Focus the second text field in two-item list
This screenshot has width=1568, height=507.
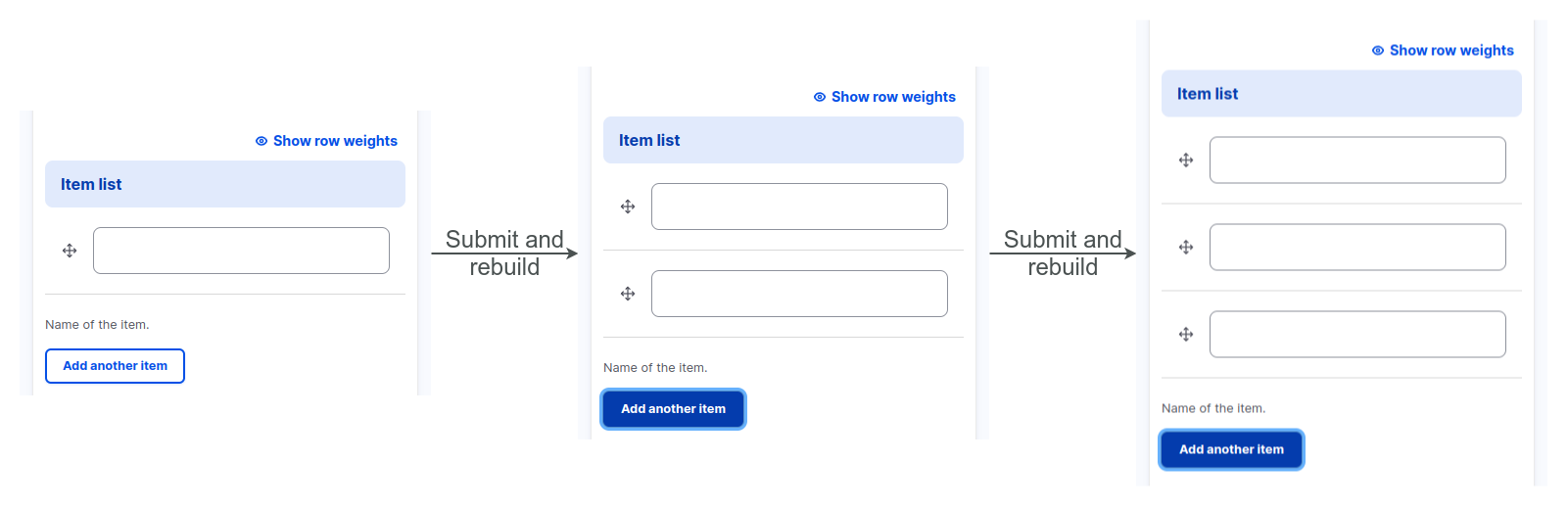click(x=799, y=294)
